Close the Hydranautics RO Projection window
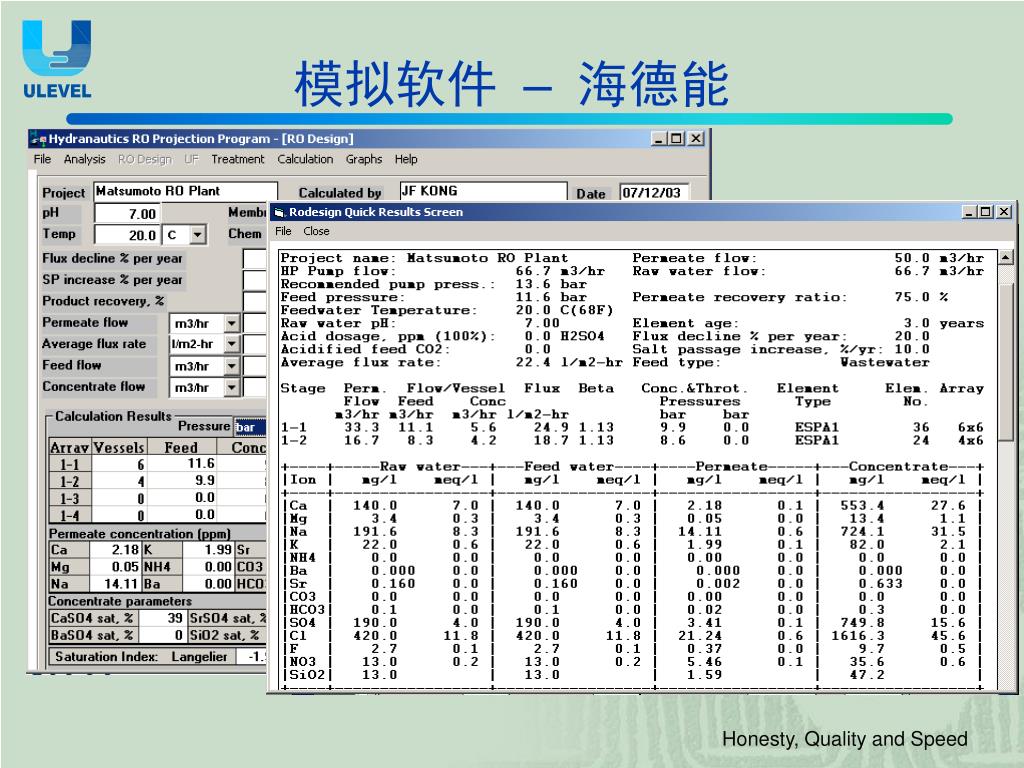 (696, 138)
